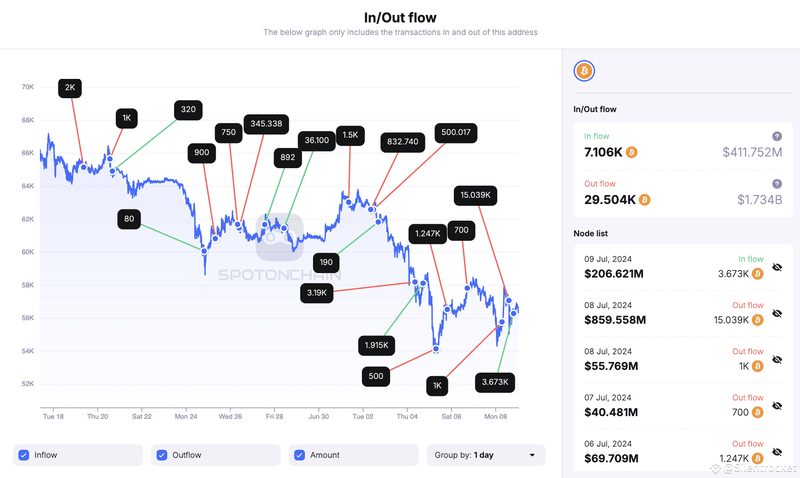Click the help icon beside Out flow value
The image size is (800, 478).
[776, 184]
